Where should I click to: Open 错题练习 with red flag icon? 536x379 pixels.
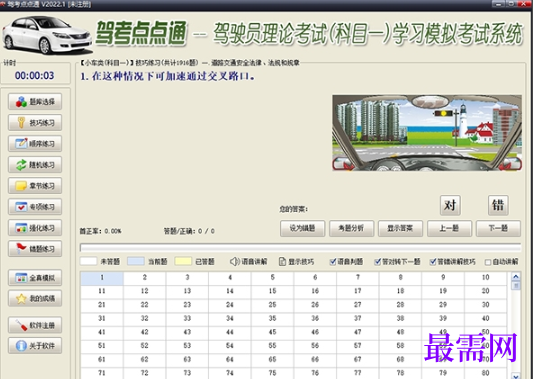tap(35, 248)
